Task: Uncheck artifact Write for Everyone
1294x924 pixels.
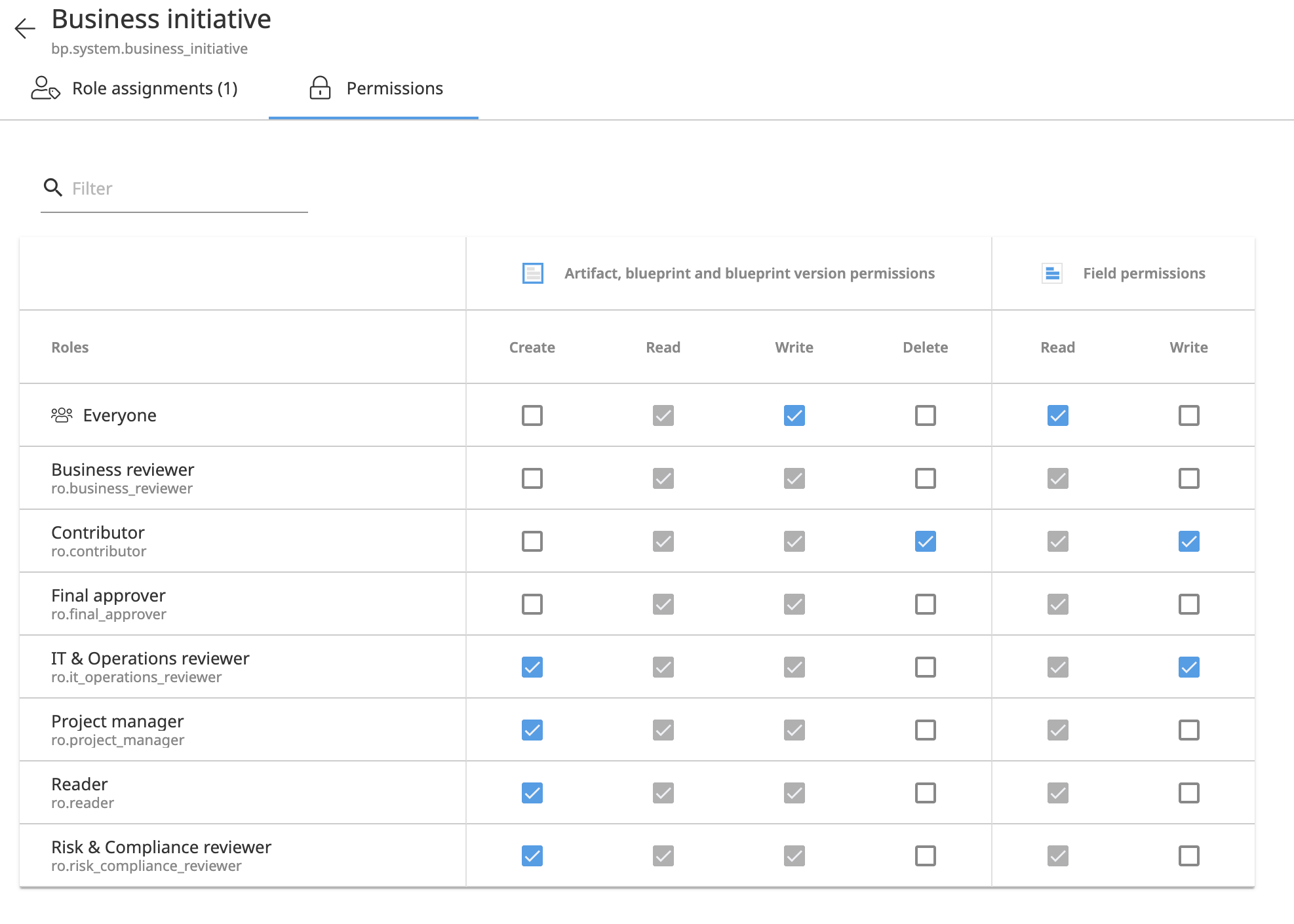Action: pos(794,415)
